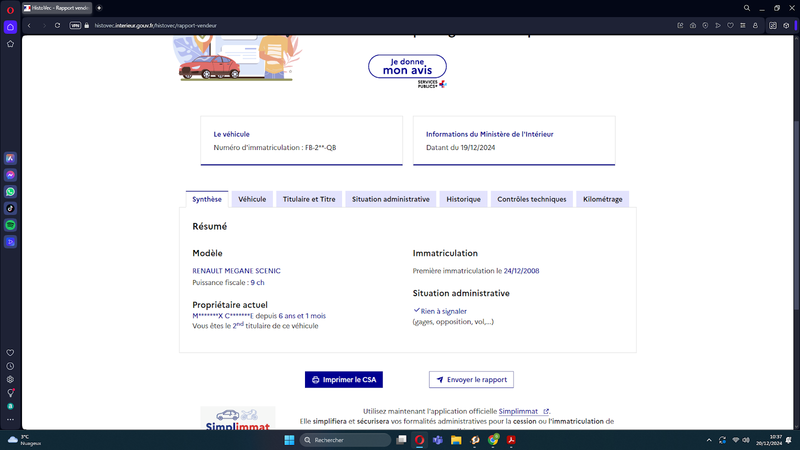View site security lock info
Screen dimensions: 800x450
[87, 26]
